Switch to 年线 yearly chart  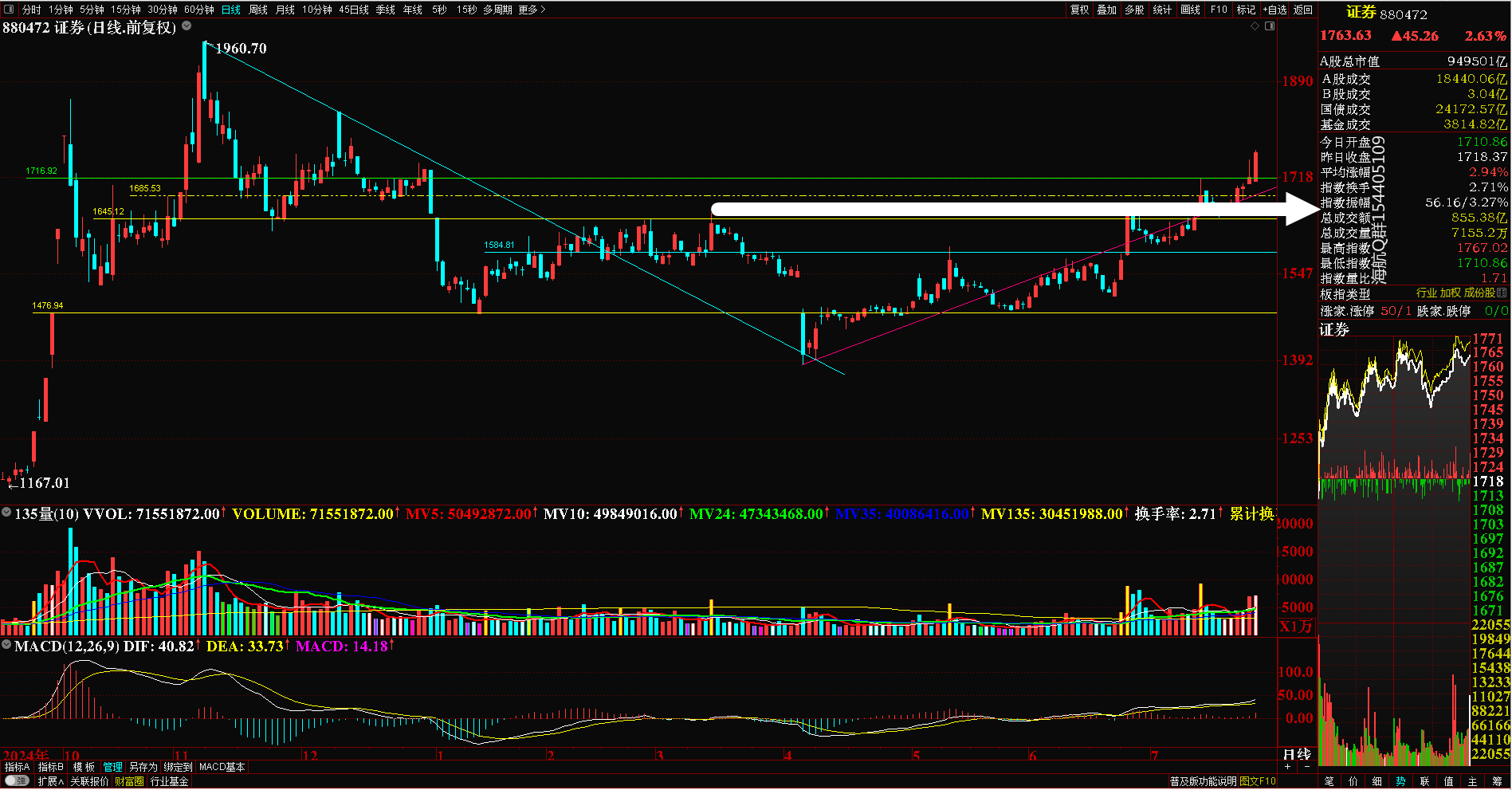pos(413,10)
